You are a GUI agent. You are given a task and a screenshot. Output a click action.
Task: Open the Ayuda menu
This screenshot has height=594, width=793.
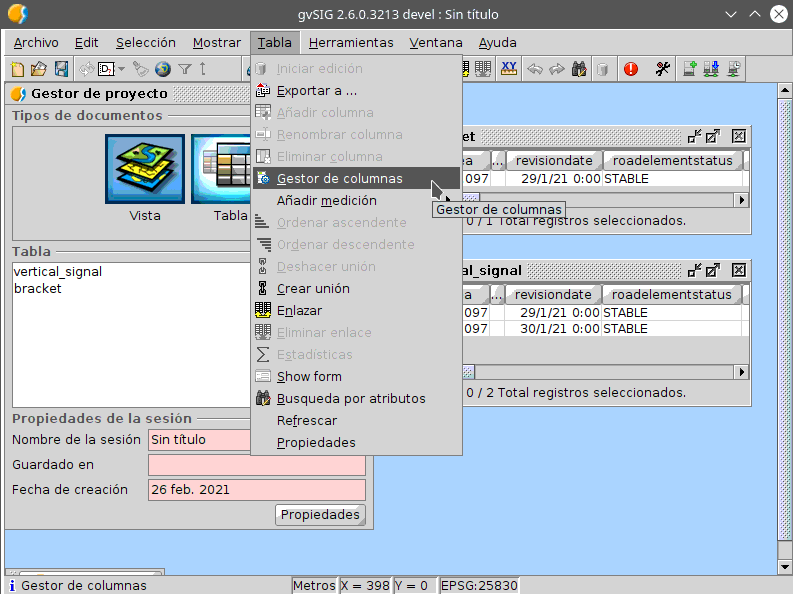(498, 42)
